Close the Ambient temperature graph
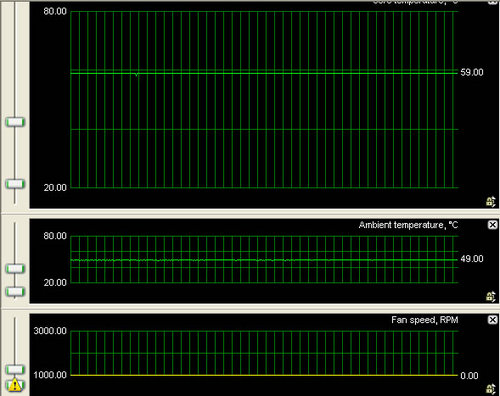 tap(492, 225)
